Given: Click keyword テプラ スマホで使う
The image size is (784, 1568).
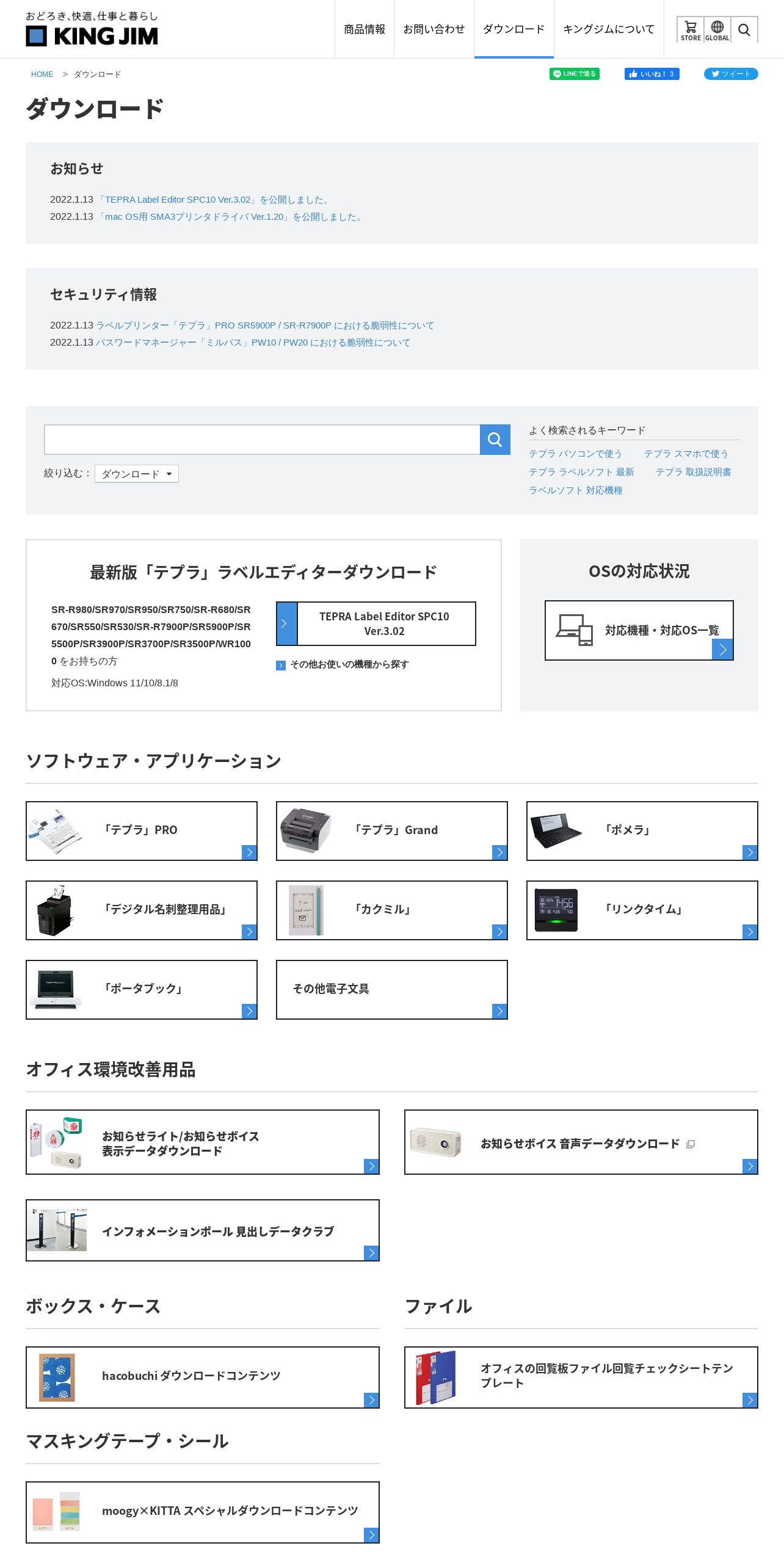Looking at the screenshot, I should [686, 454].
